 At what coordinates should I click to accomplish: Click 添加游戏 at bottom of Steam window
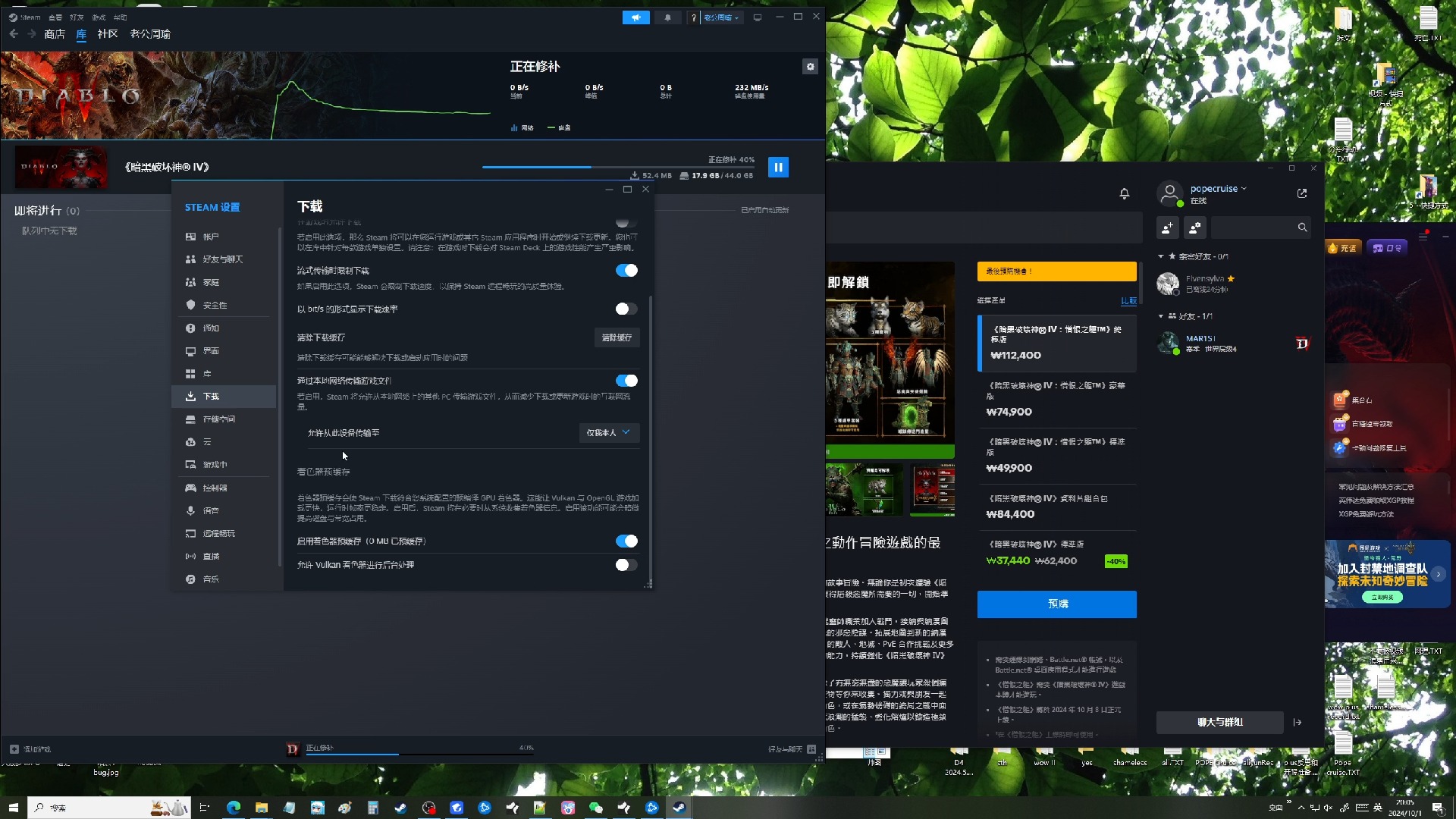(30, 749)
